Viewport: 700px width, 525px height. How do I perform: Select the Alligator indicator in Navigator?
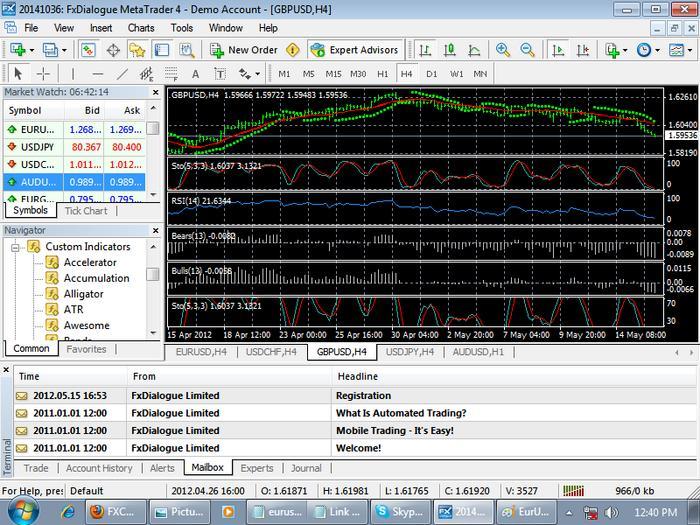tap(83, 294)
